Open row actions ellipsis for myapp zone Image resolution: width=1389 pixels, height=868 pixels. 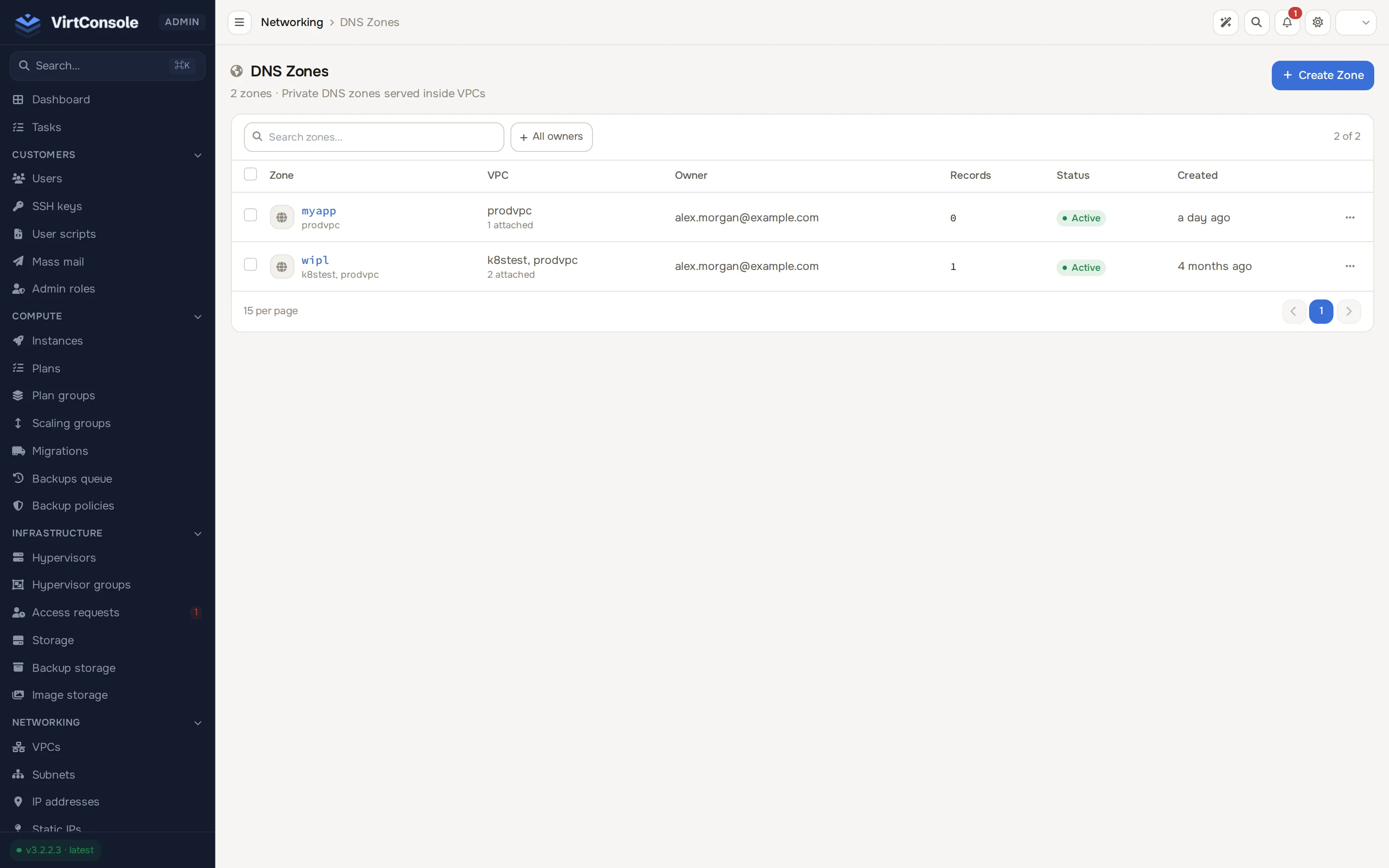tap(1350, 217)
